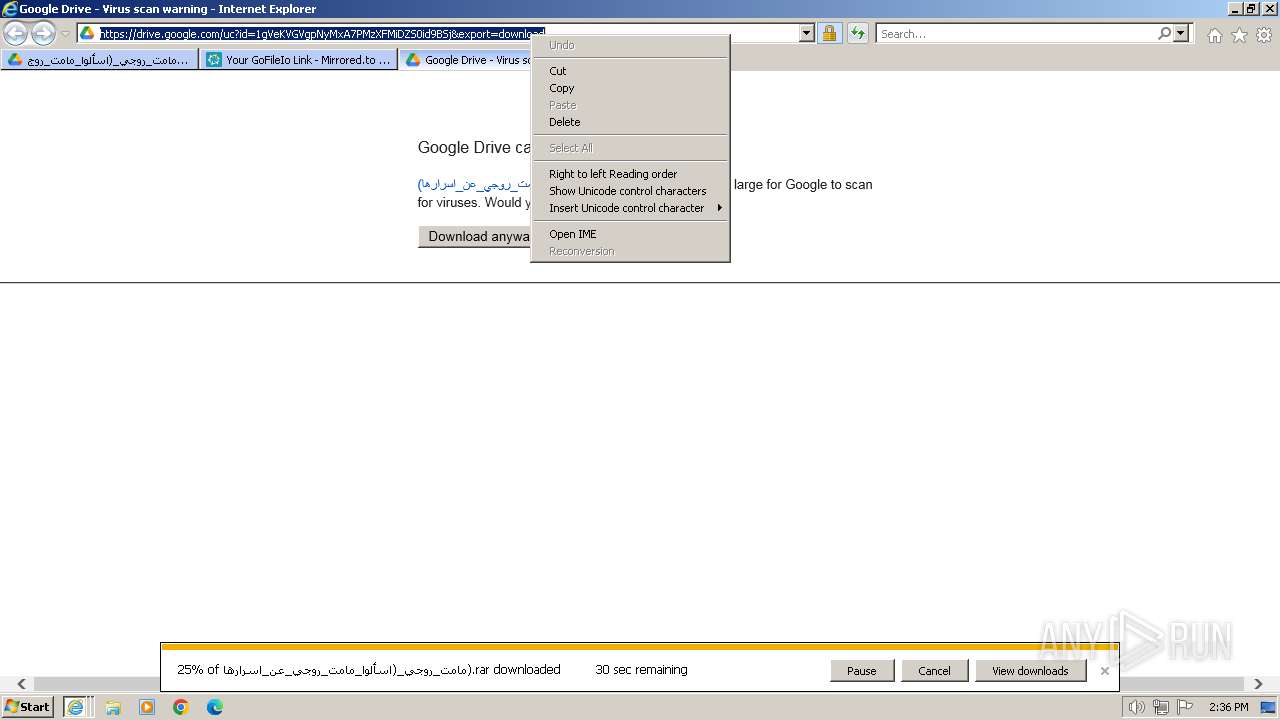Choose Open IME from context menu
This screenshot has width=1280, height=720.
[x=629, y=234]
